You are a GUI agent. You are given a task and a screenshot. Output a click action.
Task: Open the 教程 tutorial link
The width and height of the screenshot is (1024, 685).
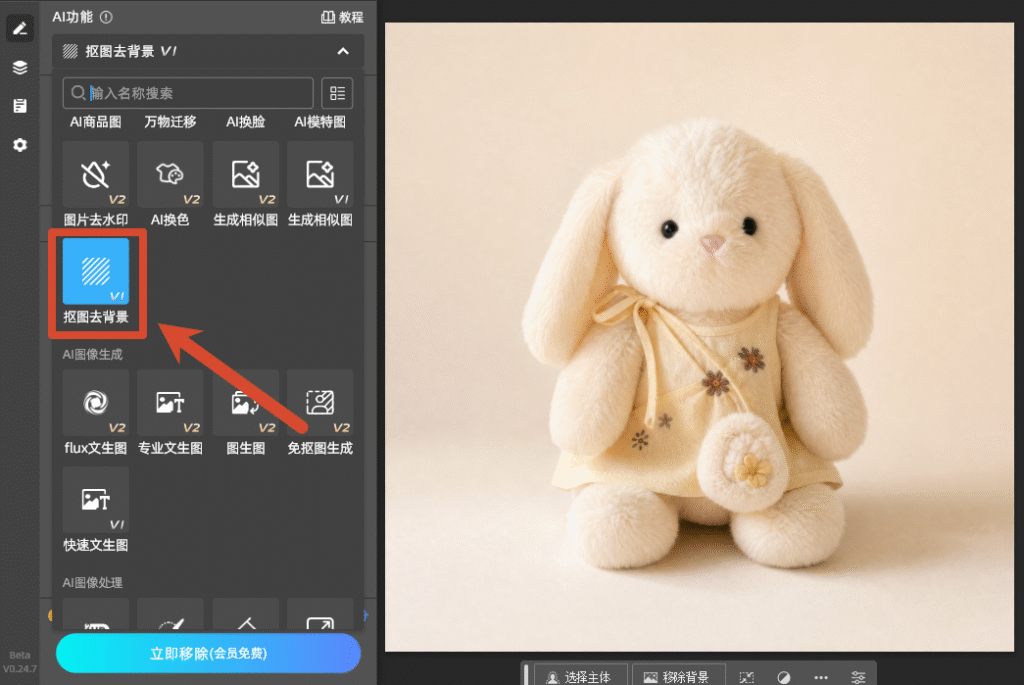(x=342, y=17)
